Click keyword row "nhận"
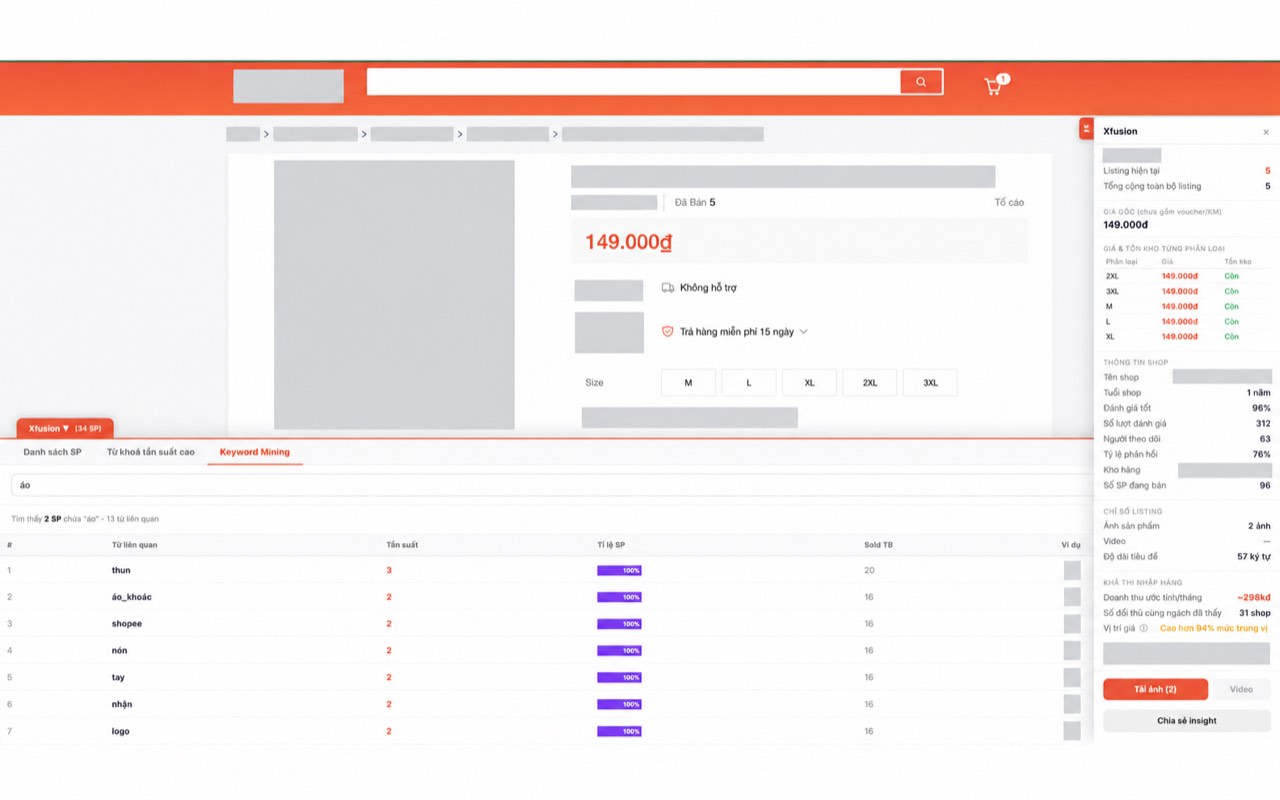The image size is (1280, 800). click(x=546, y=704)
